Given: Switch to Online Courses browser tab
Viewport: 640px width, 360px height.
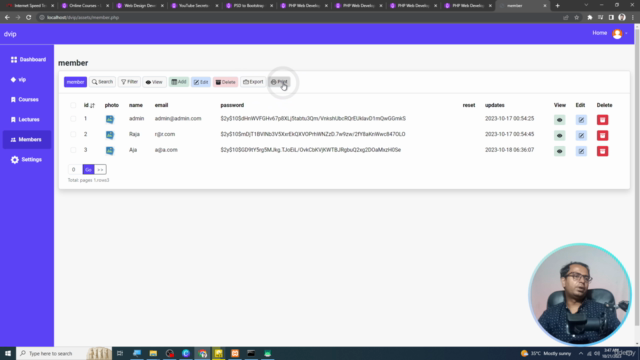Looking at the screenshot, I should [84, 6].
